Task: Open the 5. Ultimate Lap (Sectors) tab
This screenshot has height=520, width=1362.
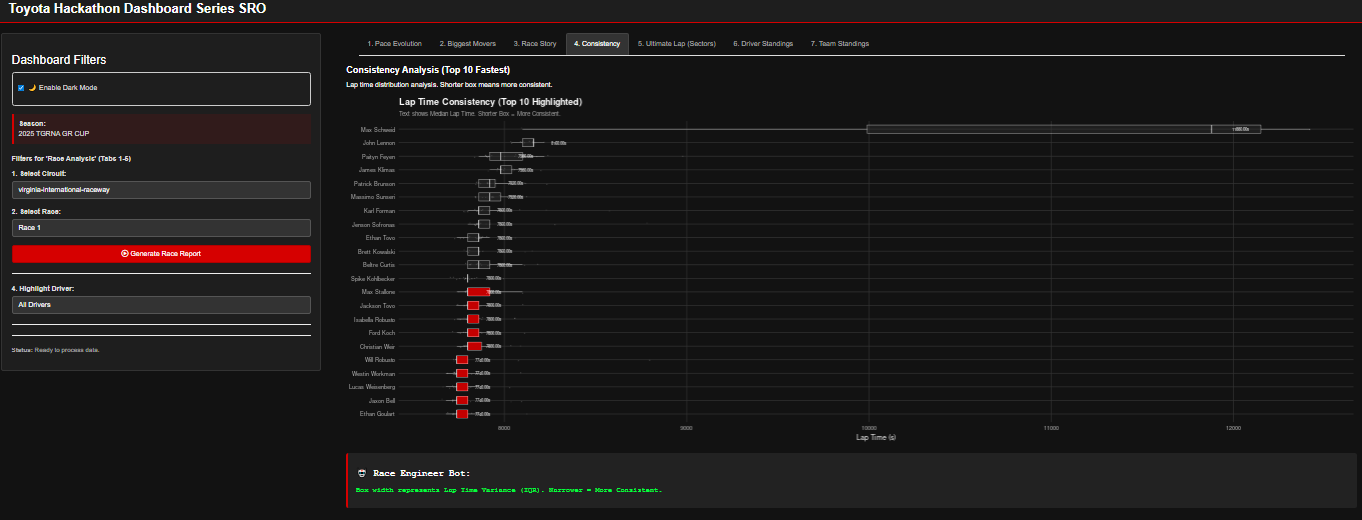Action: (677, 44)
